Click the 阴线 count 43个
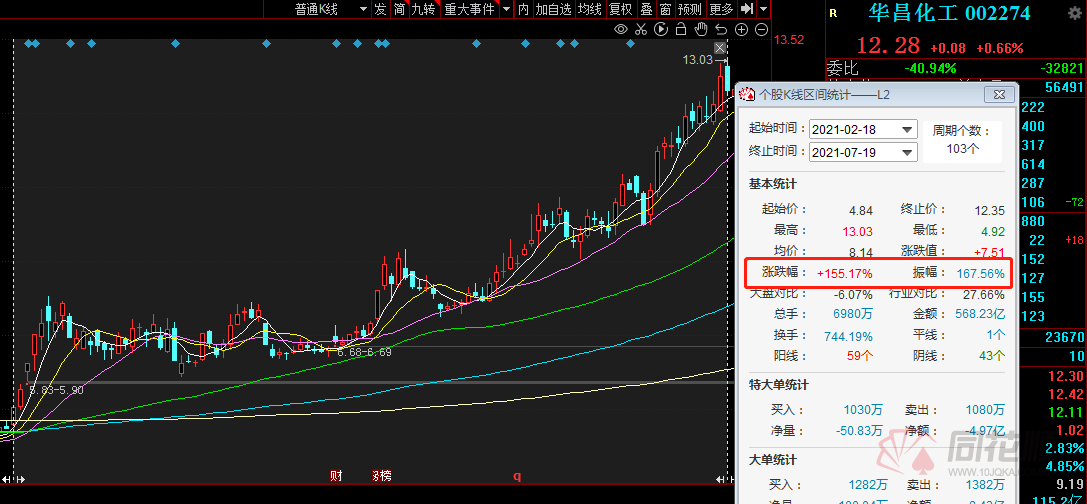 (990, 356)
